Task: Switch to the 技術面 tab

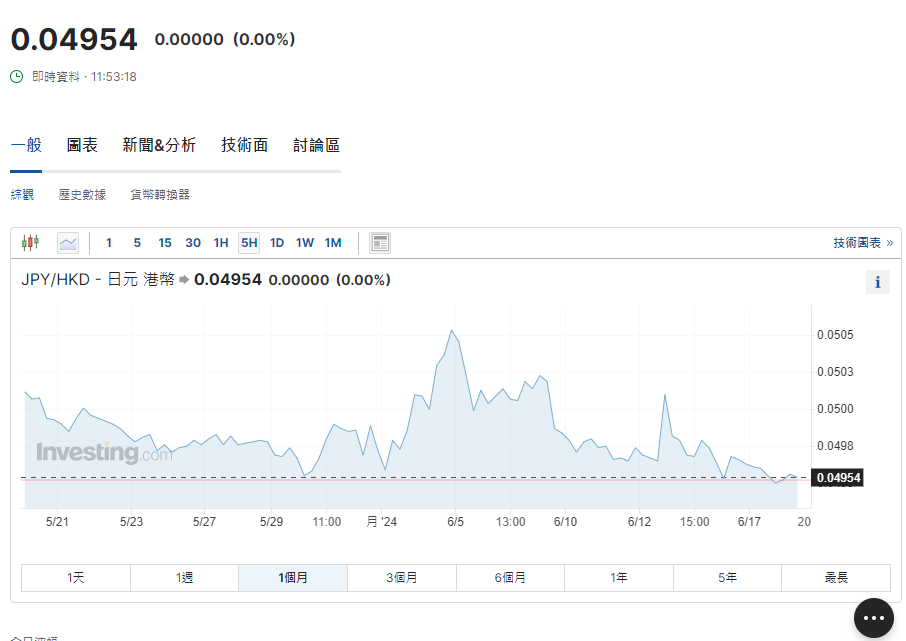Action: pyautogui.click(x=245, y=145)
